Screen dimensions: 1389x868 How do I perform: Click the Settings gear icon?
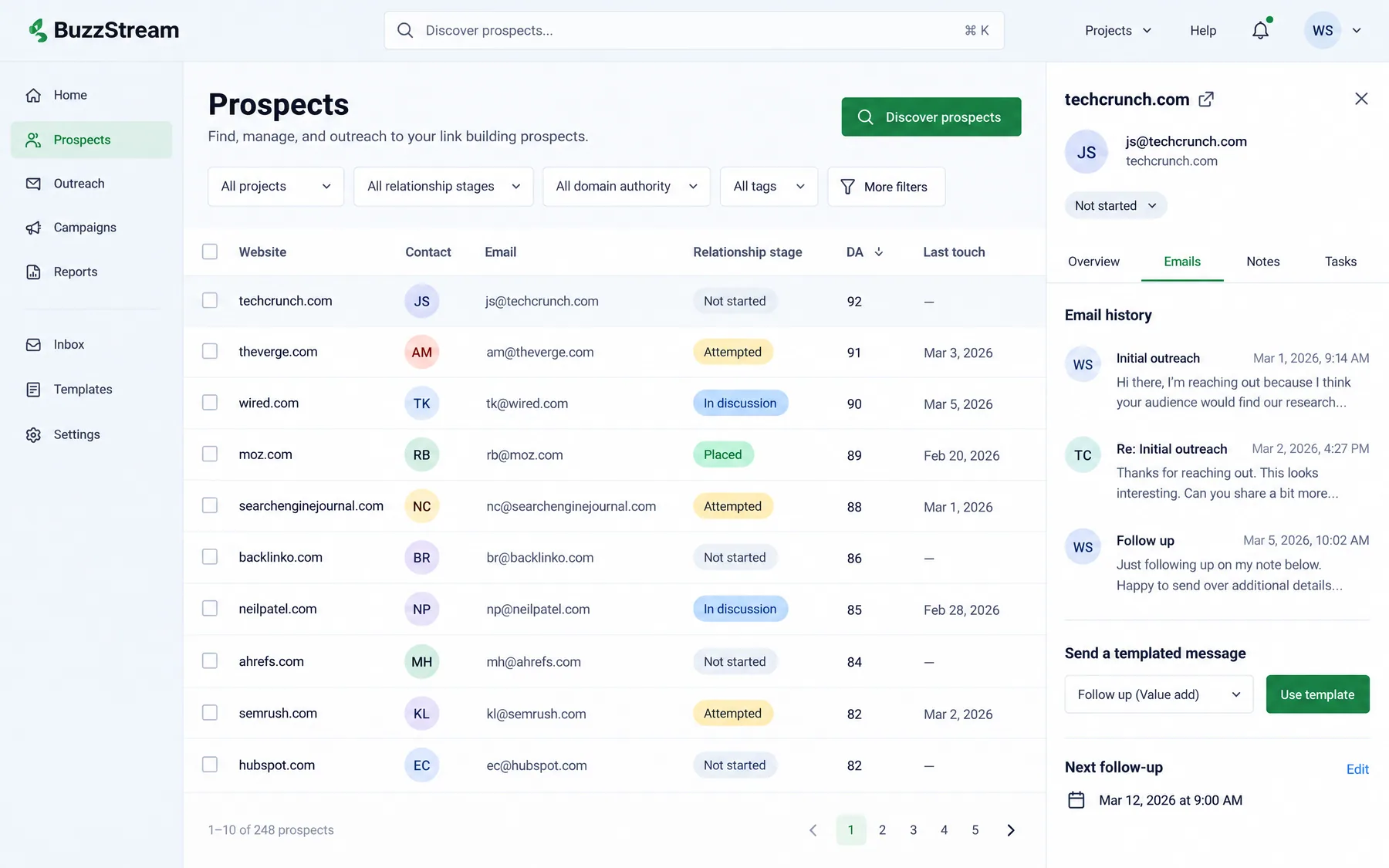(33, 434)
